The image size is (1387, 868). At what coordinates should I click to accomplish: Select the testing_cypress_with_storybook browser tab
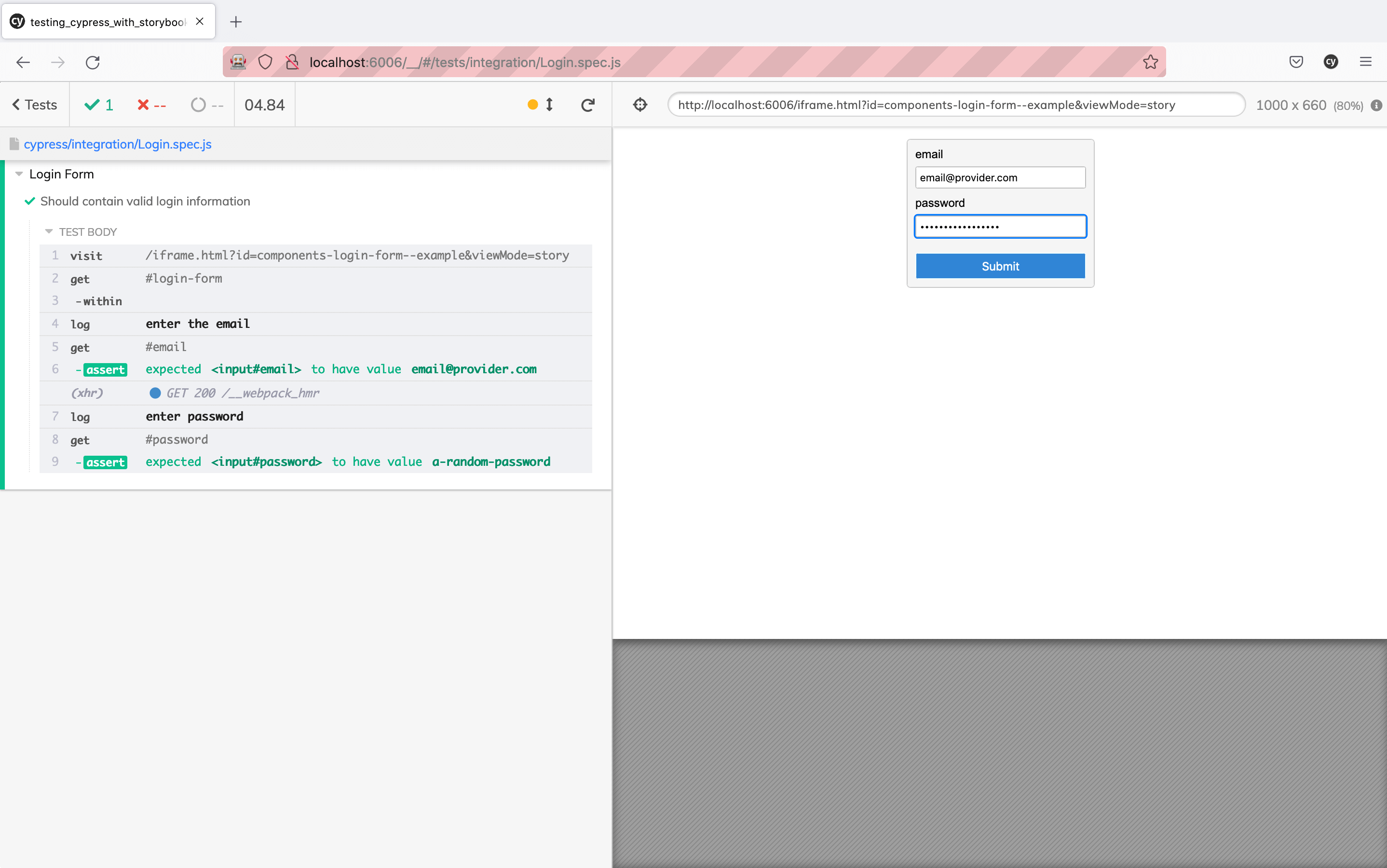(108, 22)
